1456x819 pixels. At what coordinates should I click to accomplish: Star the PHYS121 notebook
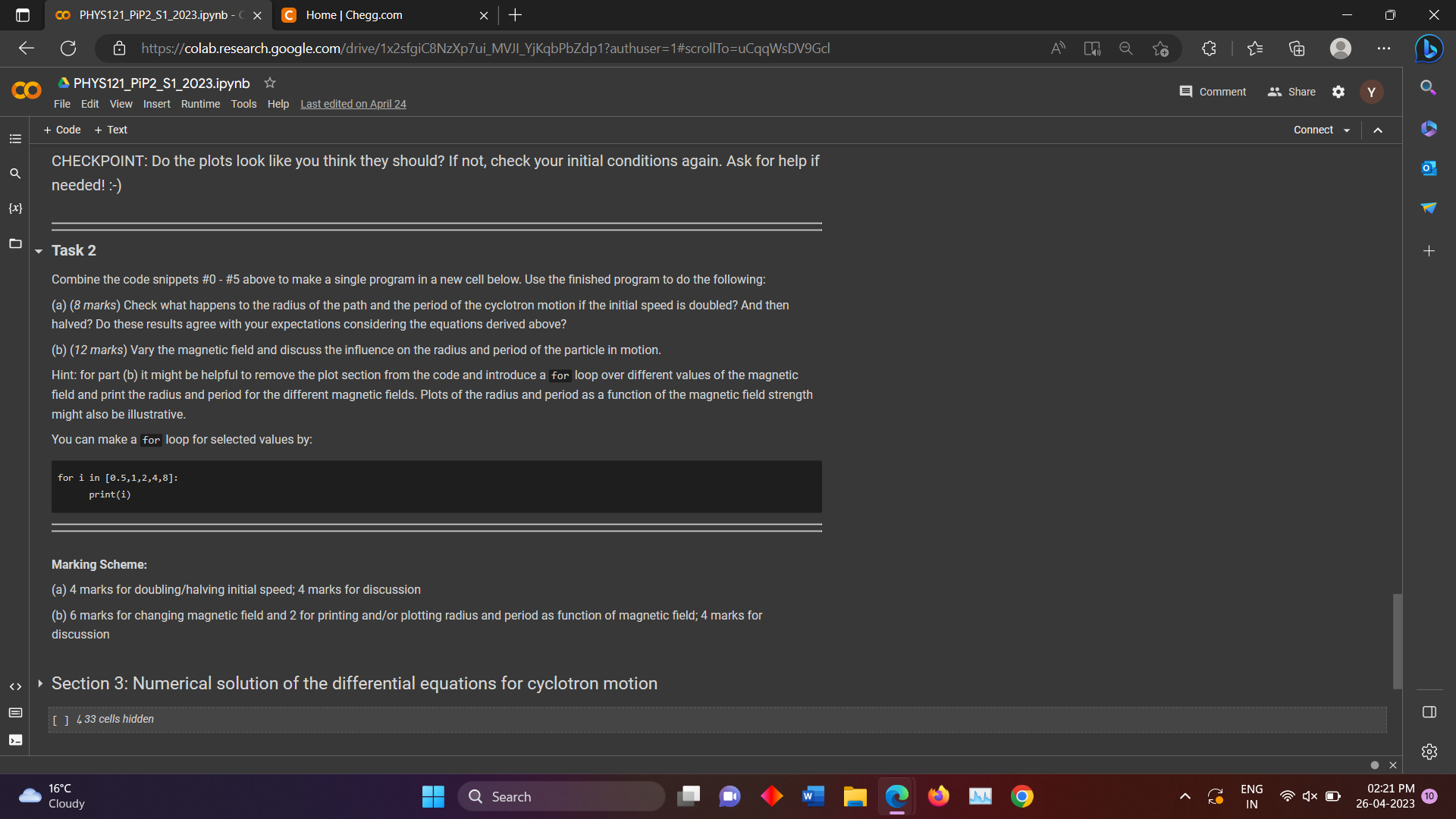coord(269,83)
